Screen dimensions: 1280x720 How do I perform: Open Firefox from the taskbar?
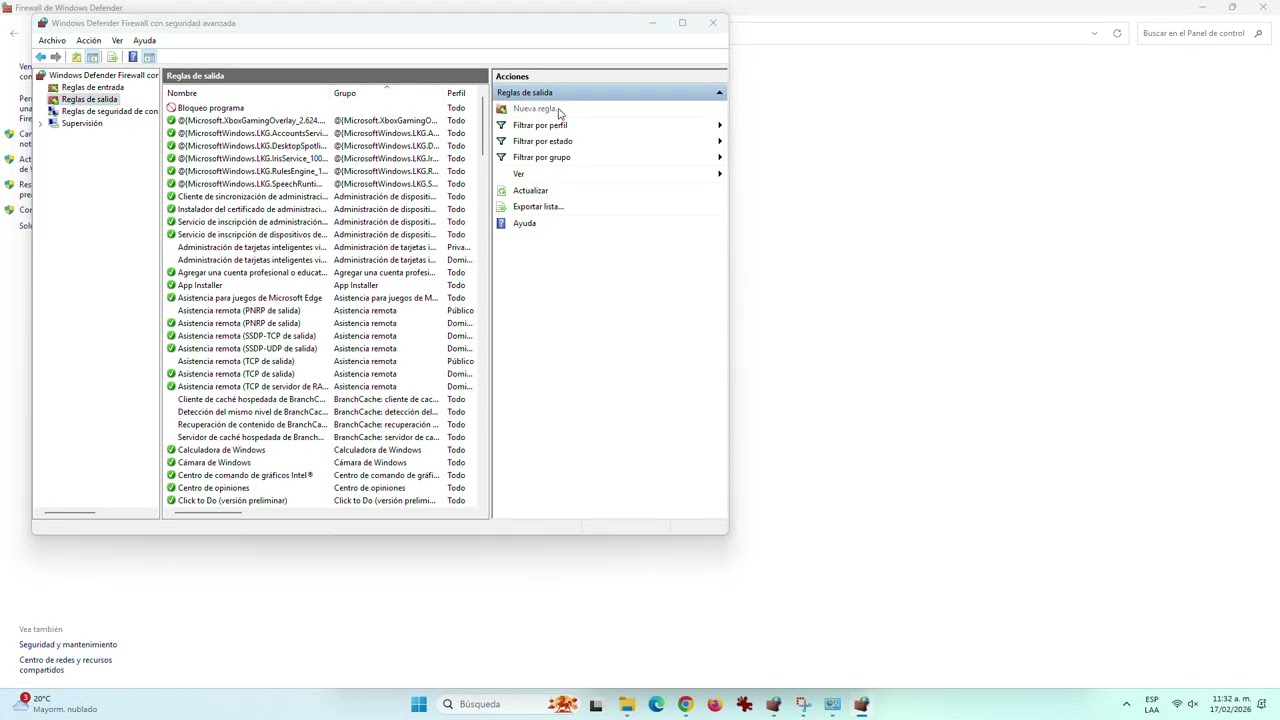tap(715, 704)
